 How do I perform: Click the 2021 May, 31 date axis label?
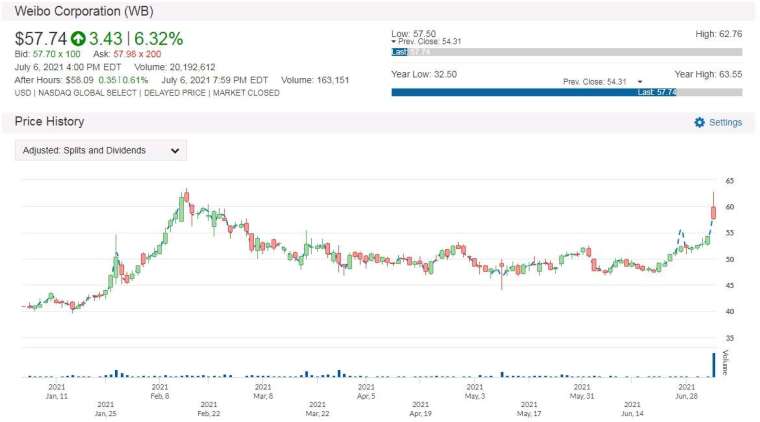click(x=582, y=391)
